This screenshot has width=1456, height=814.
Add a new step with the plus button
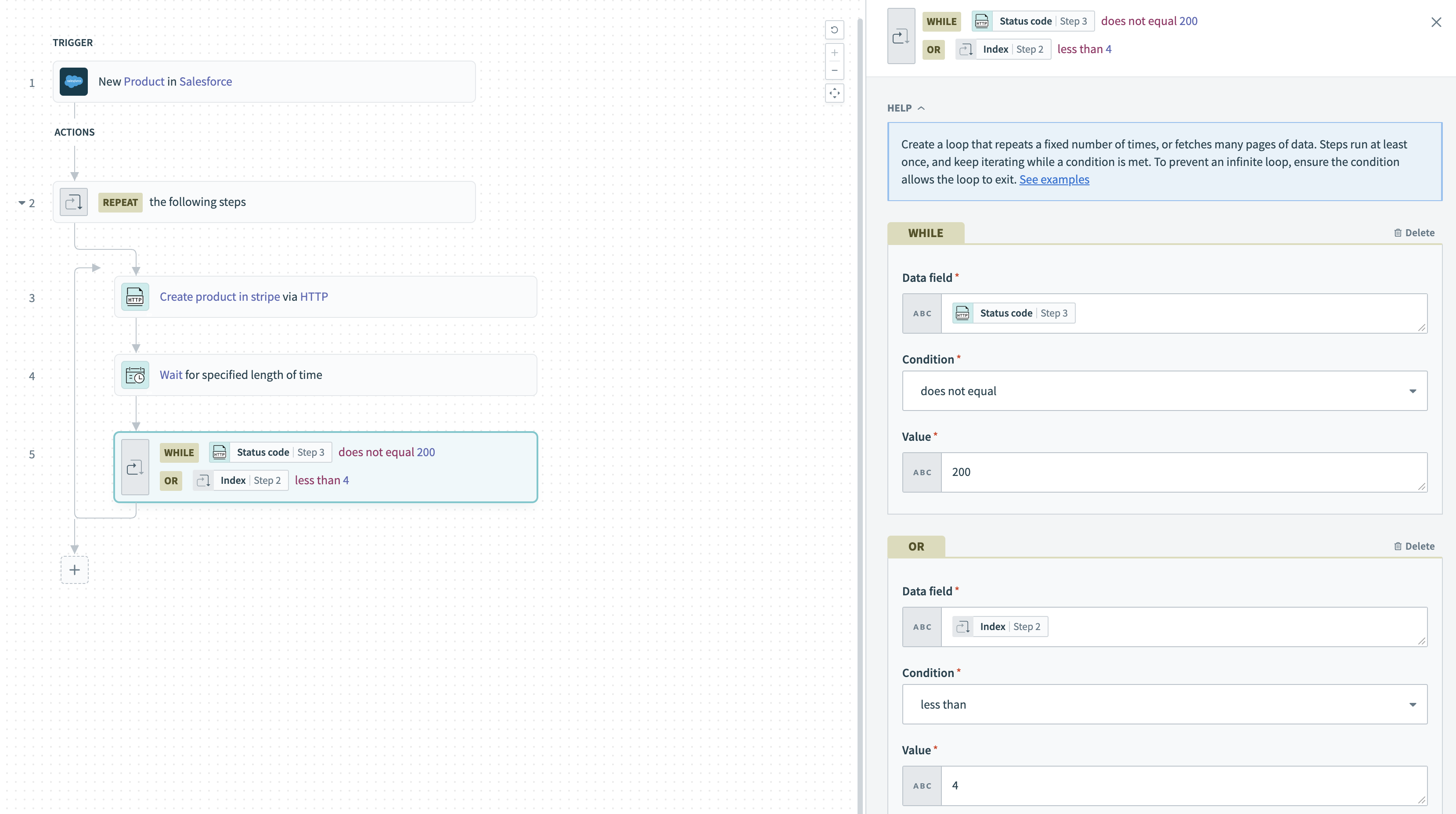[x=75, y=570]
